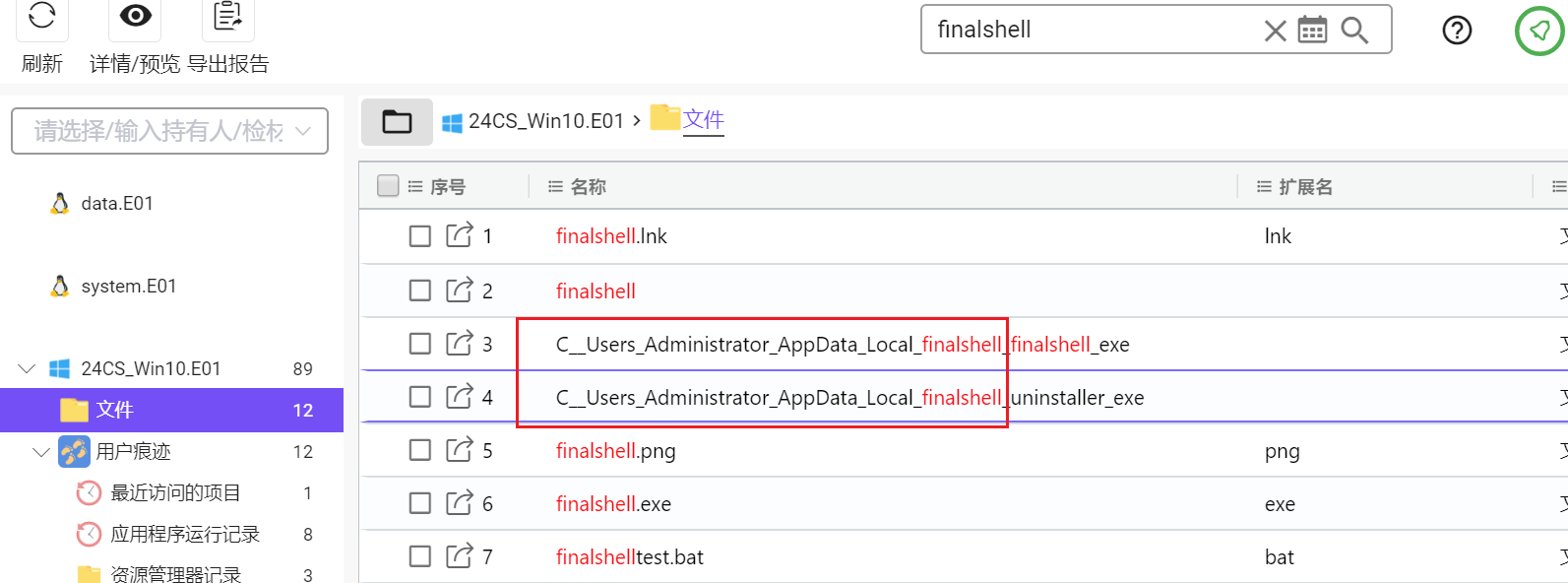Open the 详情/预览 eye icon
The width and height of the screenshot is (1568, 583).
click(x=135, y=16)
